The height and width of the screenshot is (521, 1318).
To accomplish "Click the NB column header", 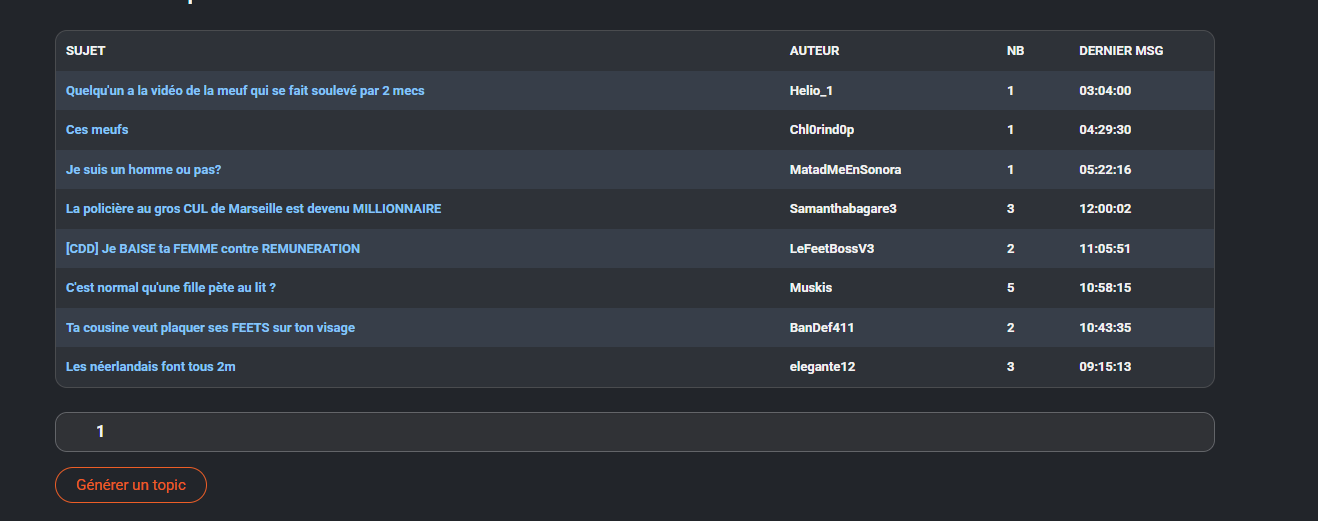I will click(x=1015, y=51).
